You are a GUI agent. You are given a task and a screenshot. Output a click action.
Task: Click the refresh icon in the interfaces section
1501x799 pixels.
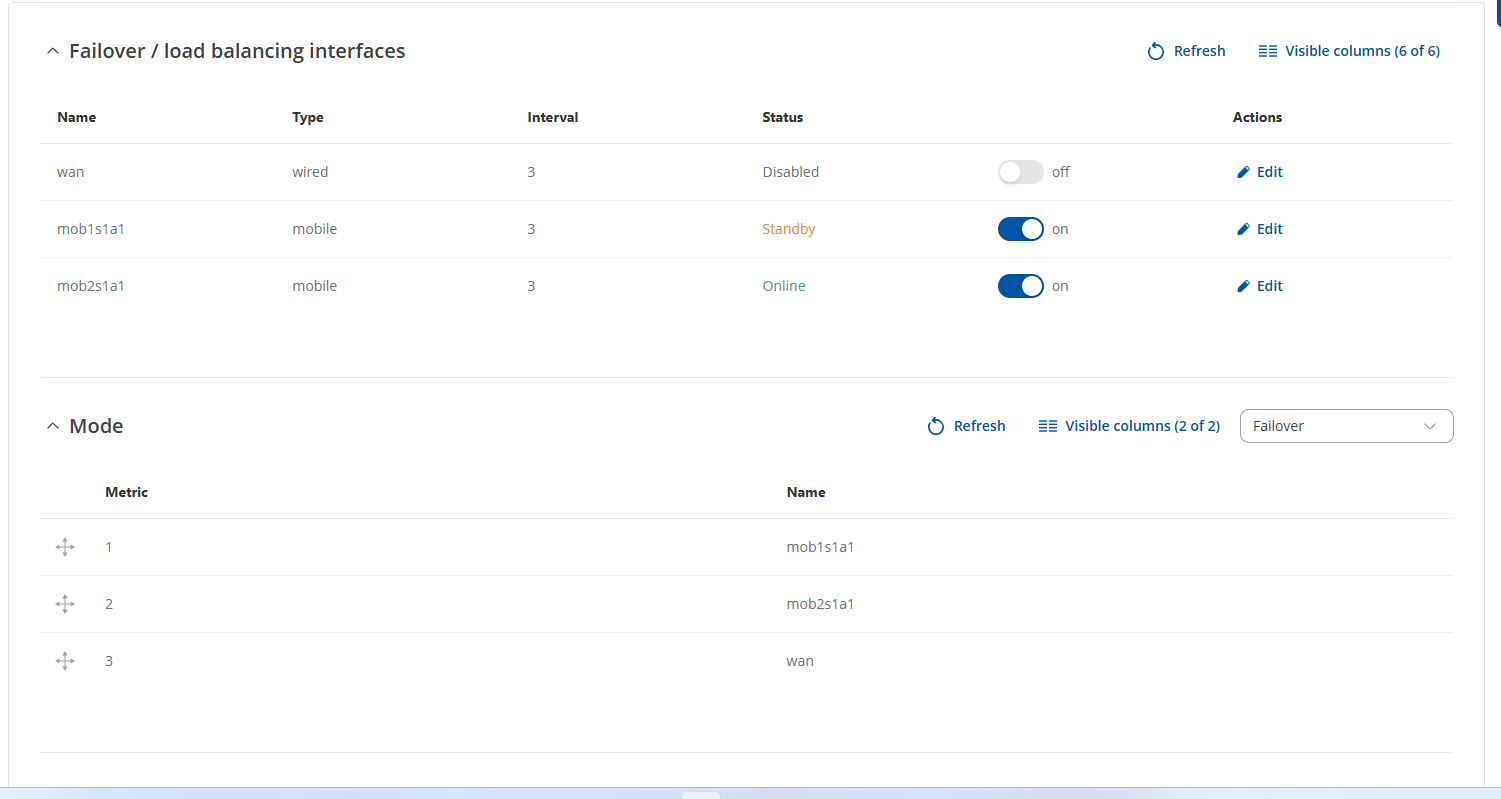click(1156, 51)
